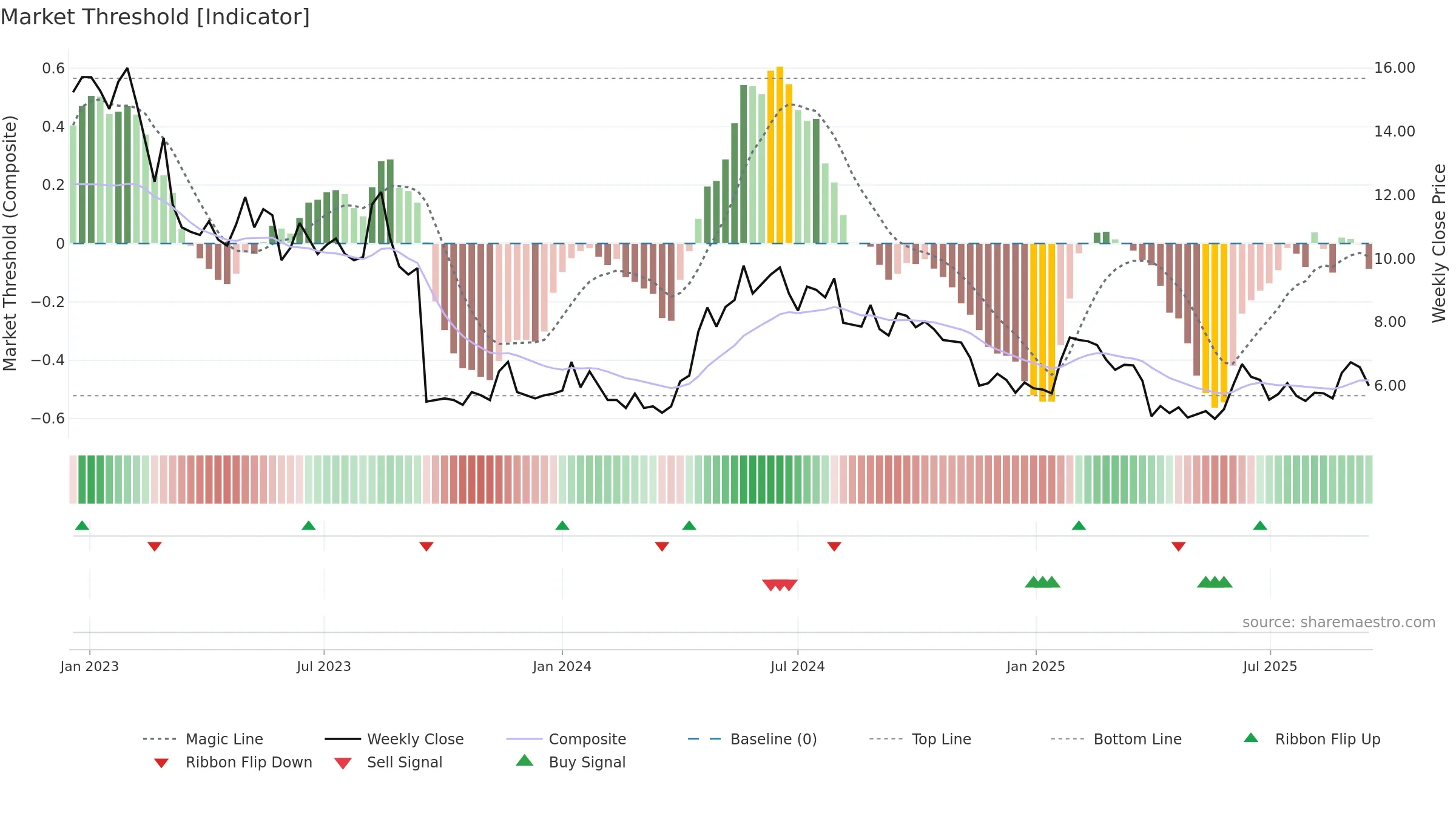Click the red sell signal cluster before Jul 2024
This screenshot has width=1456, height=819.
click(x=780, y=585)
